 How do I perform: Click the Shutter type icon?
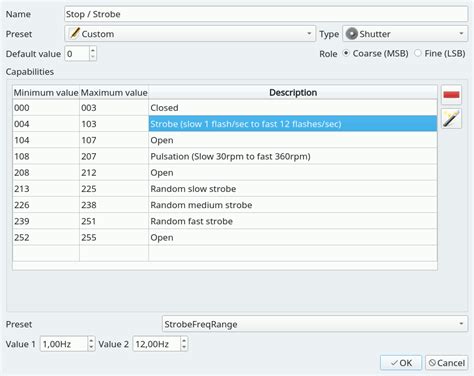351,34
